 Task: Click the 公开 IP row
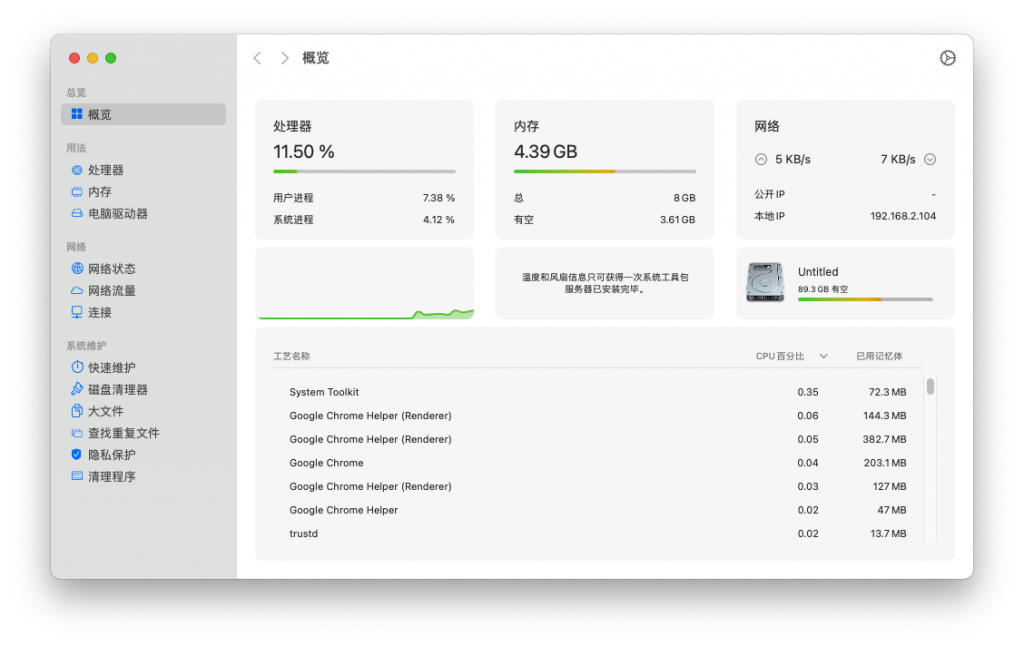tap(845, 194)
